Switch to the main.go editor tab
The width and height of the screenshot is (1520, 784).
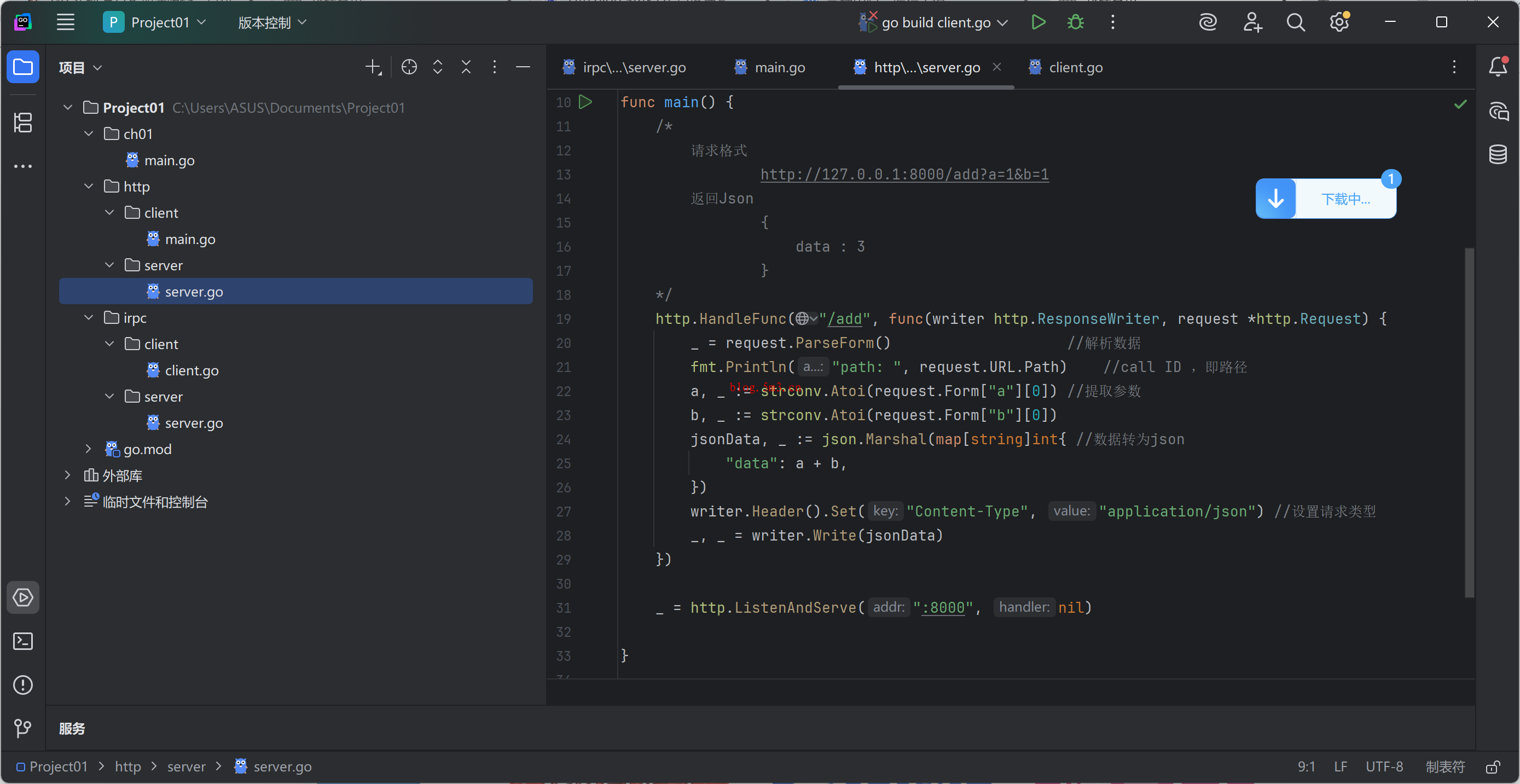[x=770, y=67]
